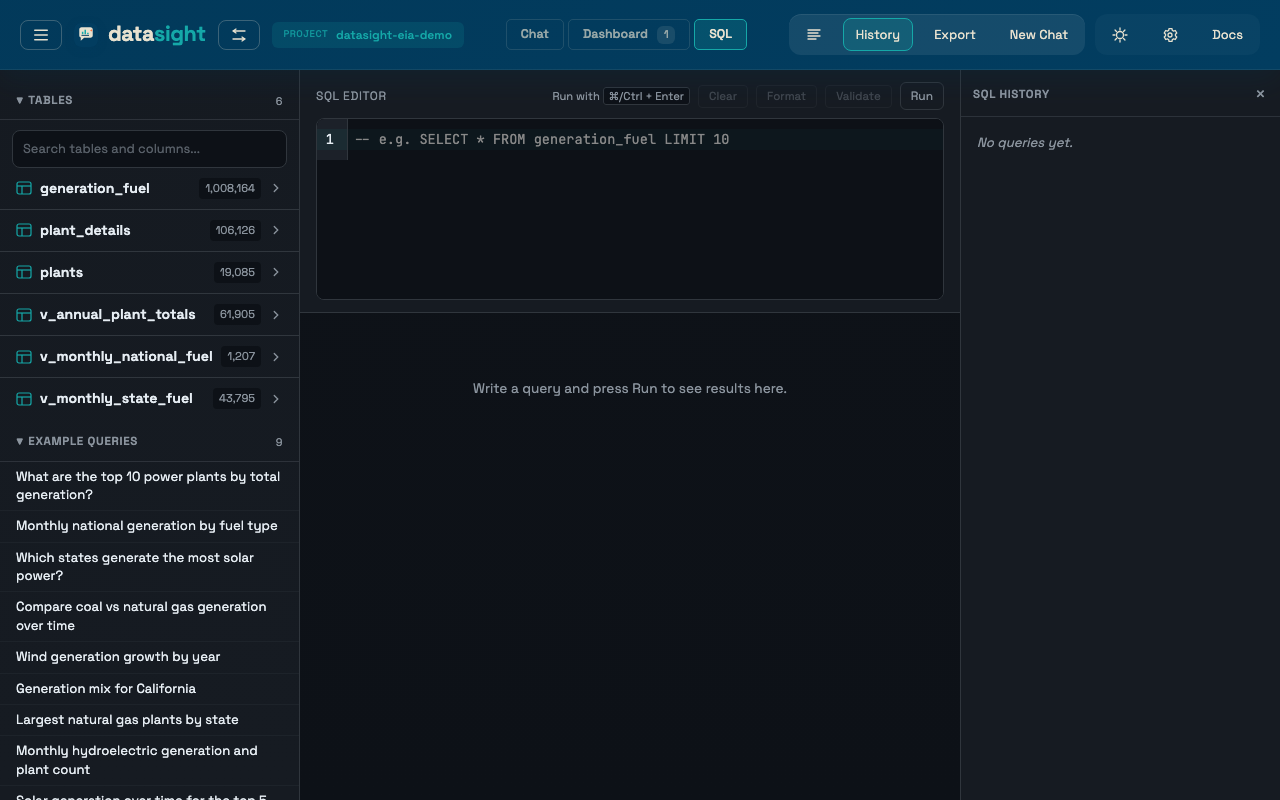1280x800 pixels.
Task: Click the Run button in SQL editor
Action: [x=920, y=96]
